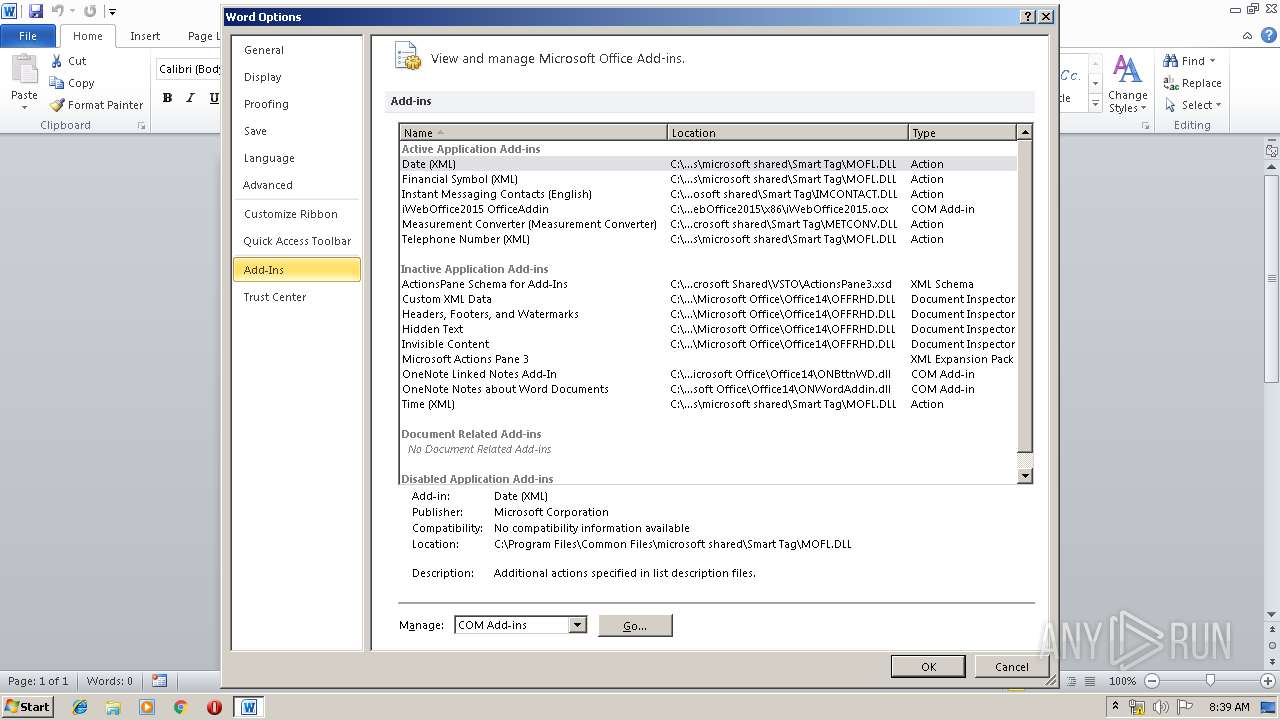Image resolution: width=1280 pixels, height=720 pixels.
Task: Open Chrome from the taskbar
Action: (180, 707)
